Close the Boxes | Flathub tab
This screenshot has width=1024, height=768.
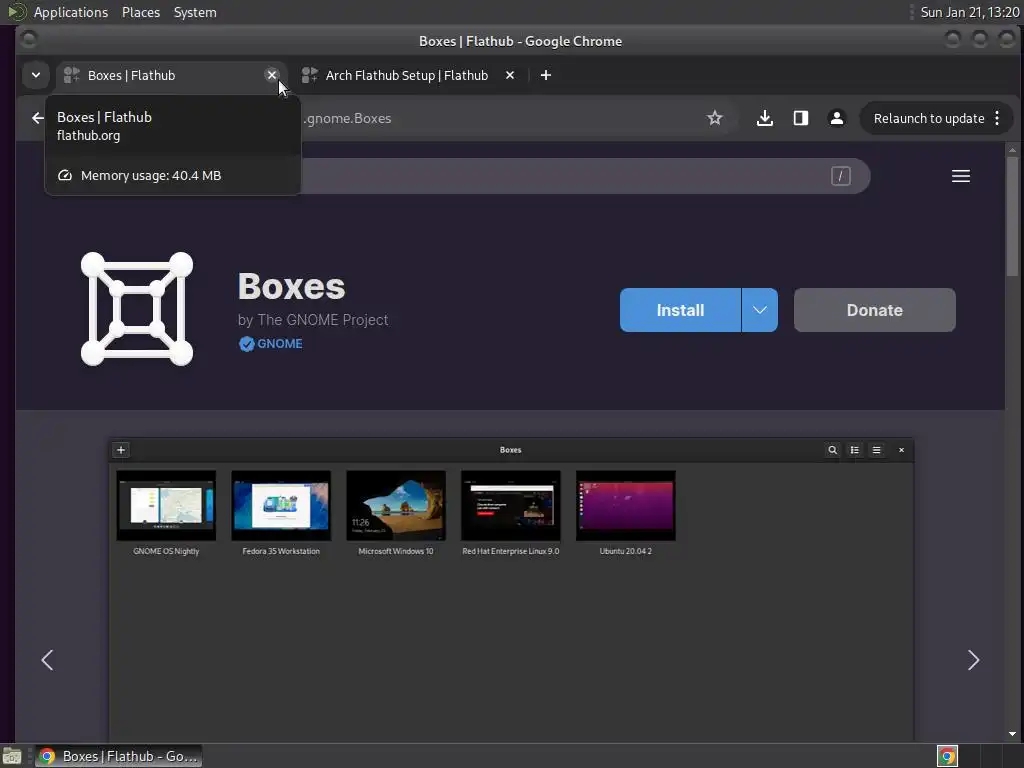pos(272,75)
